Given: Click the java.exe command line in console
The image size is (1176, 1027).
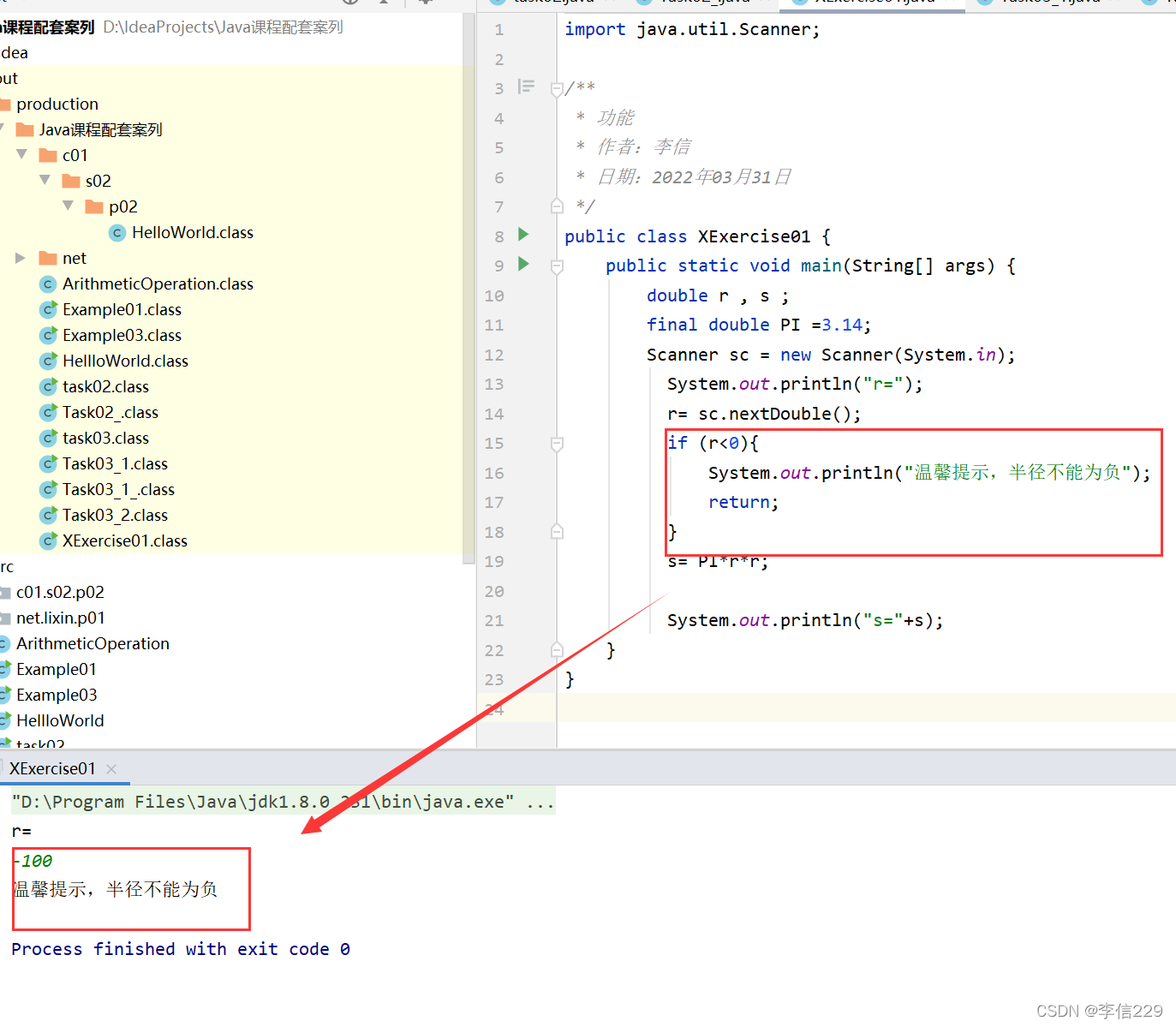Looking at the screenshot, I should (283, 803).
